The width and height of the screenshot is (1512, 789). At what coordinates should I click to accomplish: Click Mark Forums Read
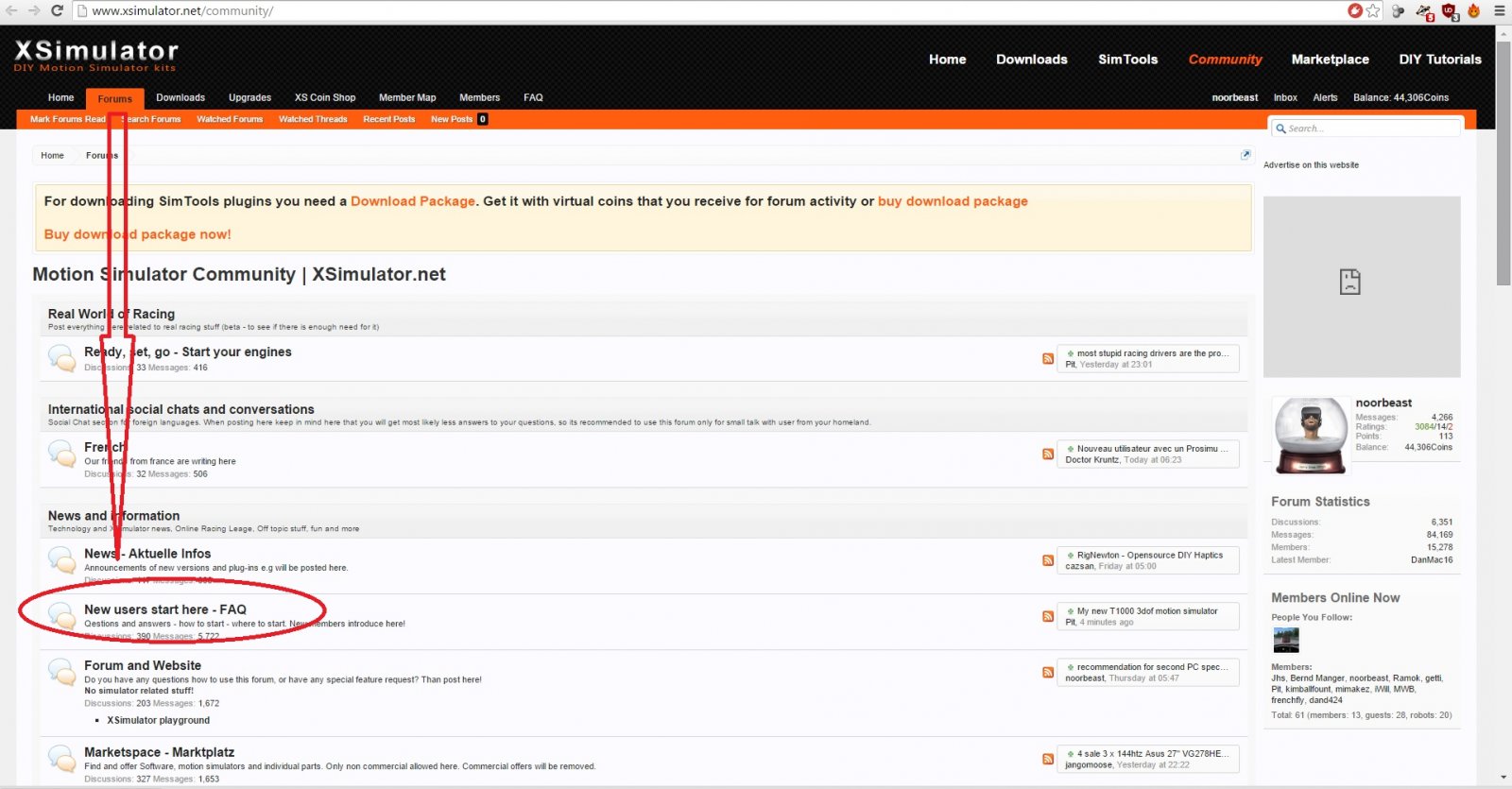point(68,119)
